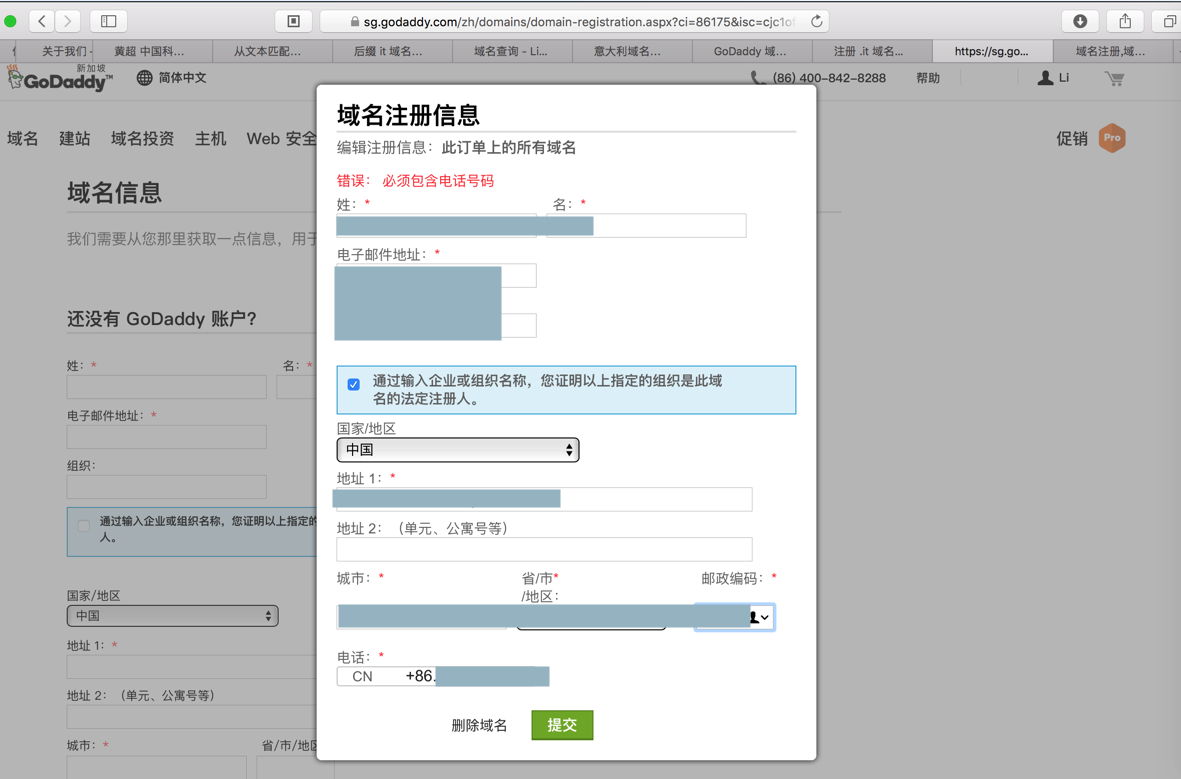
Task: Click the 地址 2 field on background page
Action: point(192,716)
